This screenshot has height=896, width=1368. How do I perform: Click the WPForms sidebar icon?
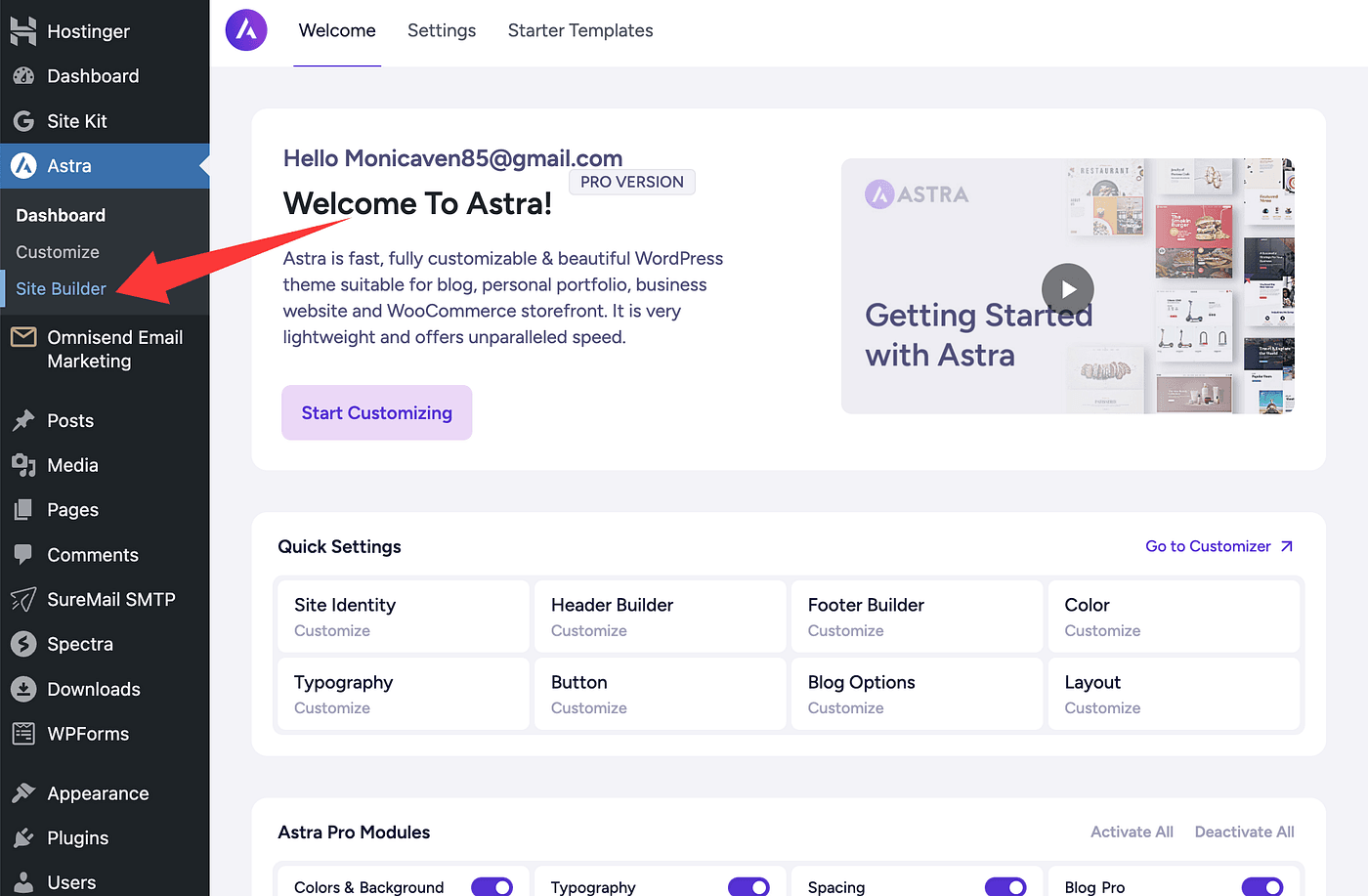pos(23,734)
